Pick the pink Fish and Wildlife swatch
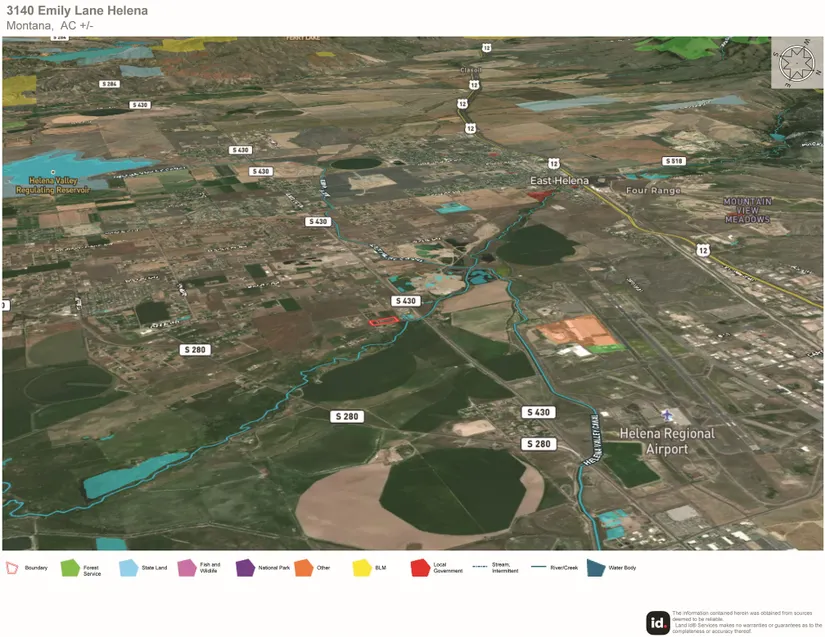The width and height of the screenshot is (825, 637). click(x=186, y=568)
